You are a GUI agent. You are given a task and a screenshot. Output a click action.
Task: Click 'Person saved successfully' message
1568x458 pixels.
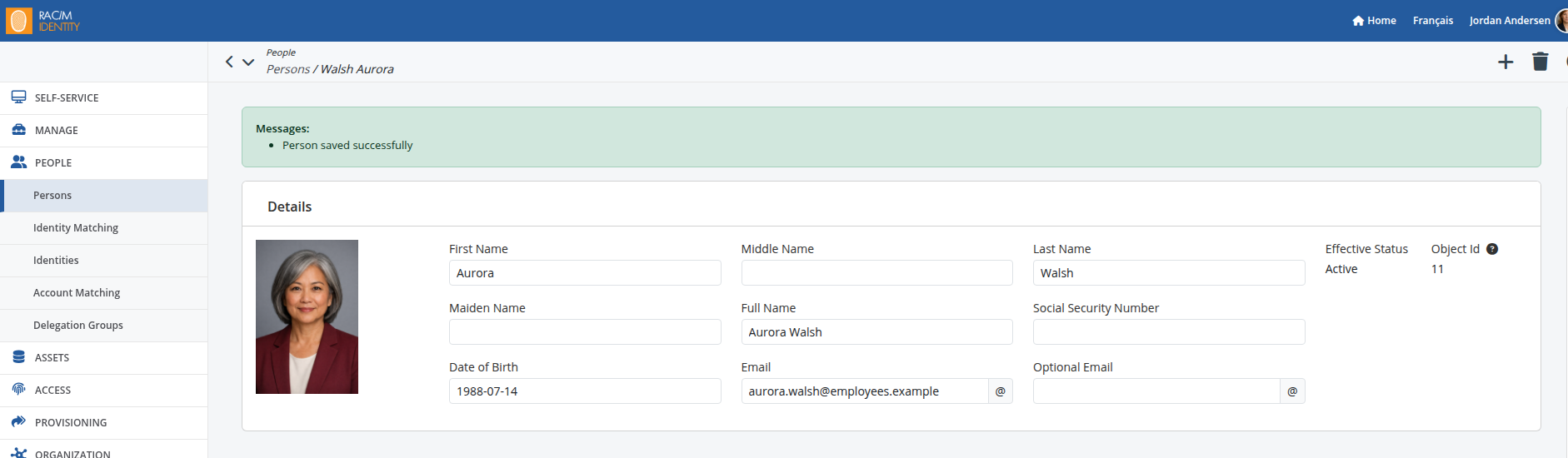(x=347, y=145)
